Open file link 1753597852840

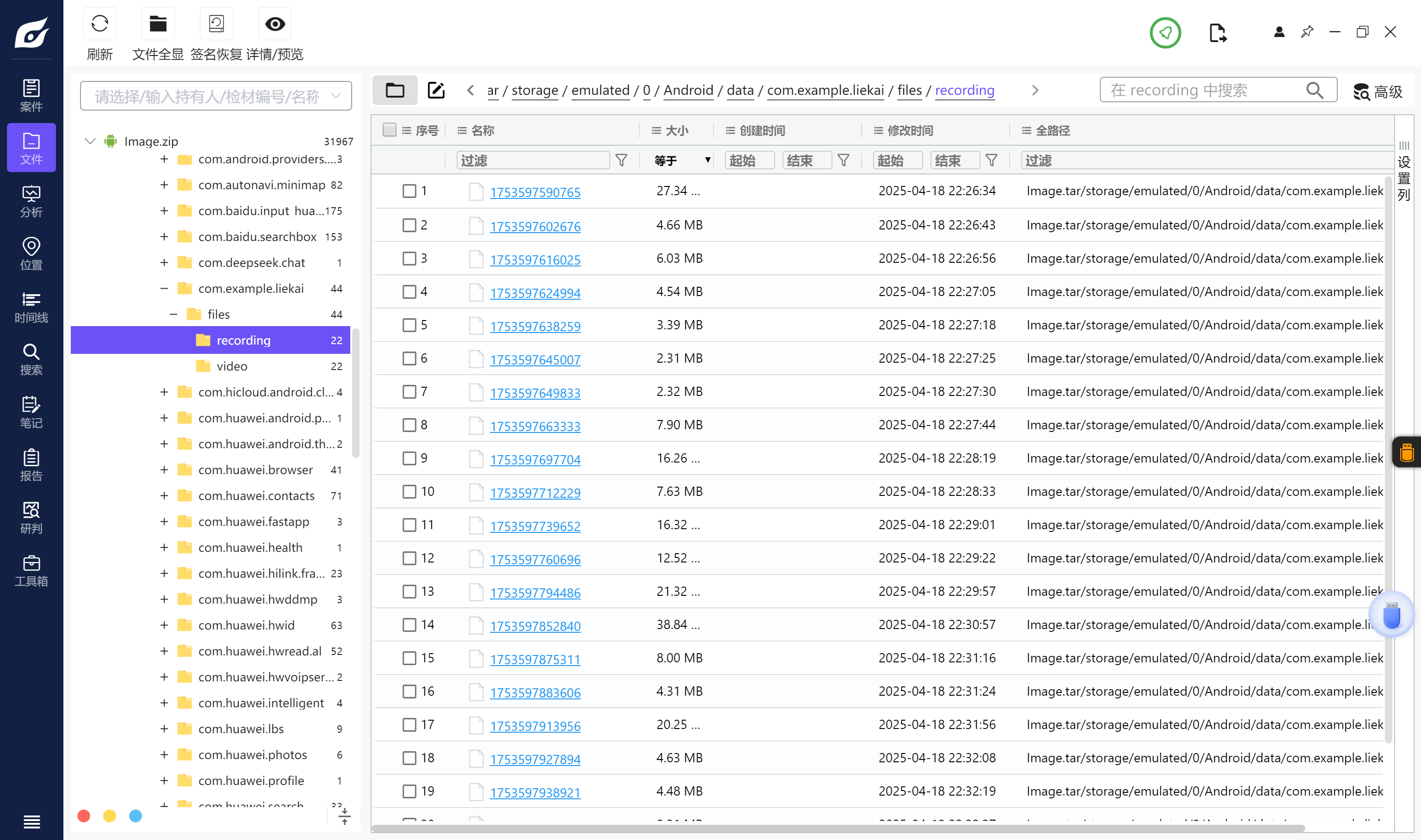[535, 626]
